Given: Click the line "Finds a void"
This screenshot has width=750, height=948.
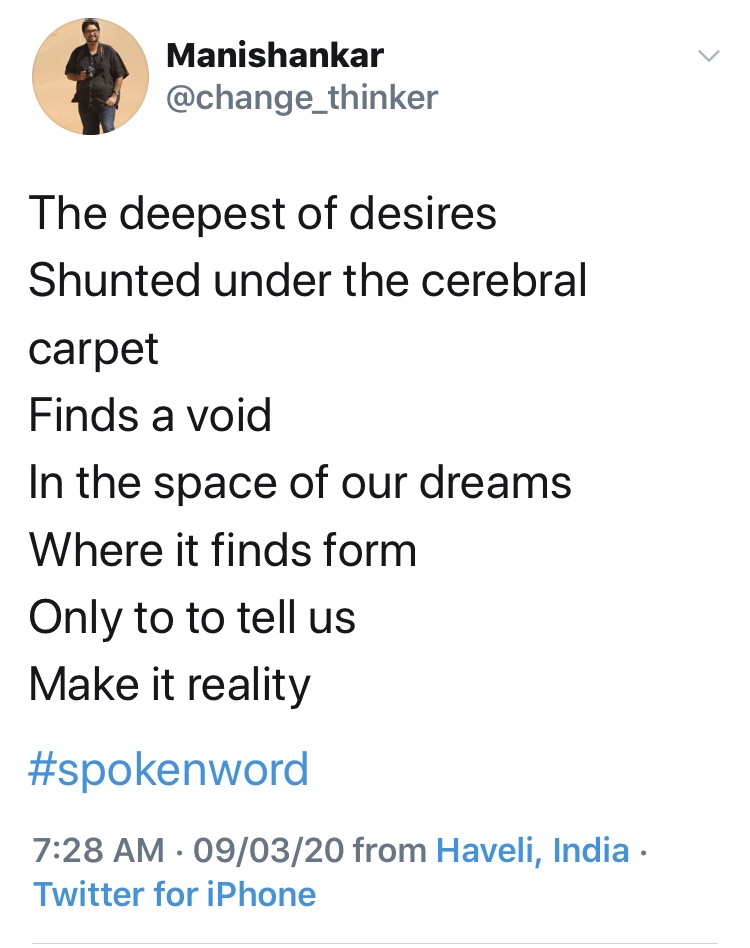Looking at the screenshot, I should pyautogui.click(x=150, y=415).
